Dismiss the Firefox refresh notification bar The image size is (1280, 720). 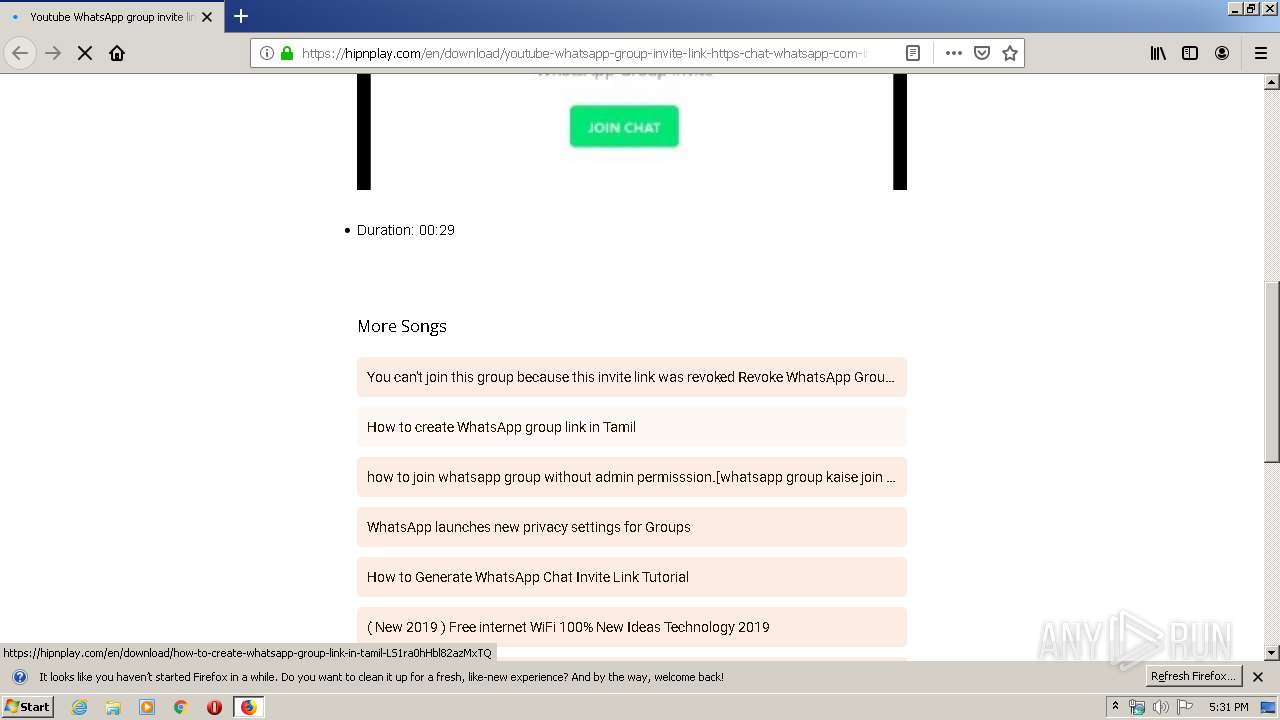(x=1258, y=677)
